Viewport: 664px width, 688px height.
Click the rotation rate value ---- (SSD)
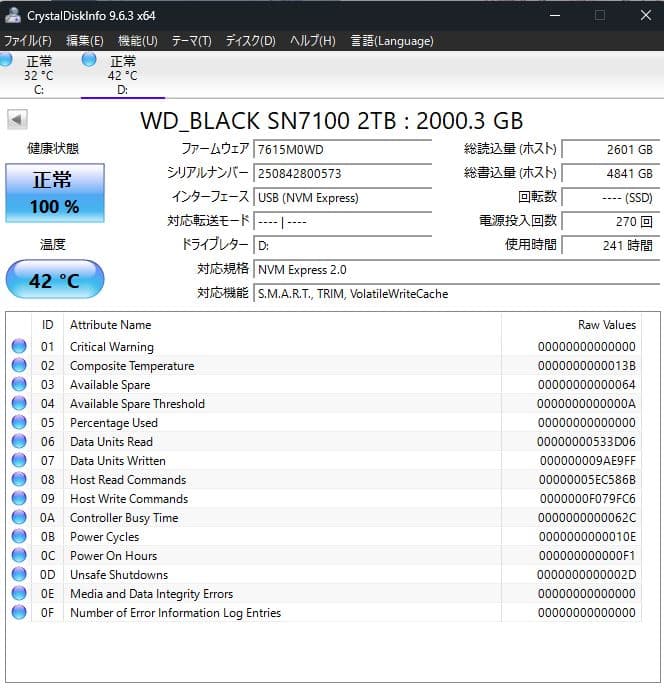(610, 198)
